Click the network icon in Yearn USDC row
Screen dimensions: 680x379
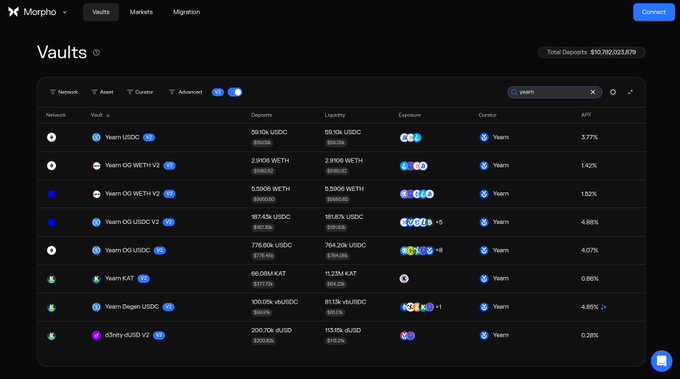pyautogui.click(x=51, y=137)
